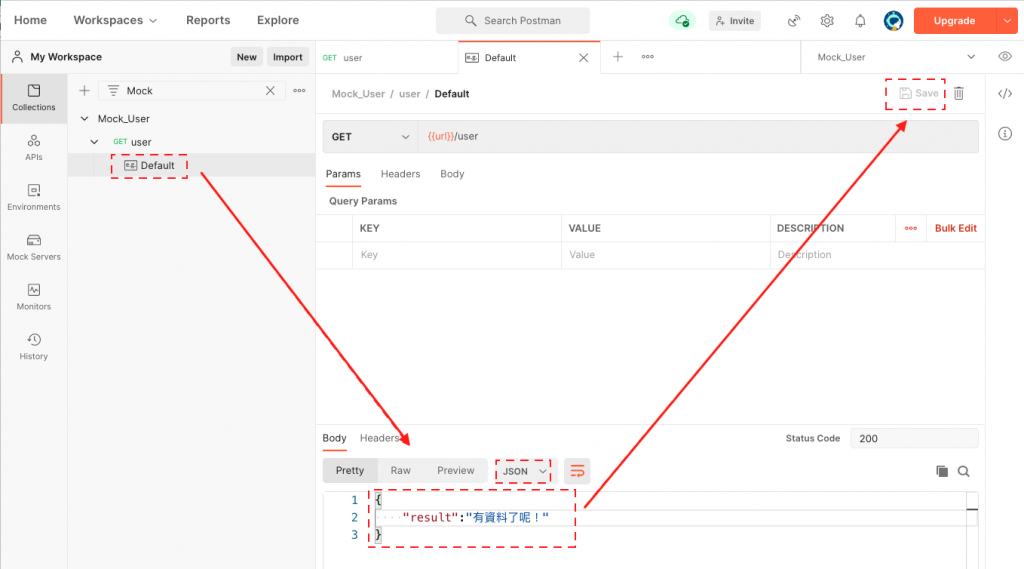
Task: Click the collections filter field
Action: coord(193,91)
